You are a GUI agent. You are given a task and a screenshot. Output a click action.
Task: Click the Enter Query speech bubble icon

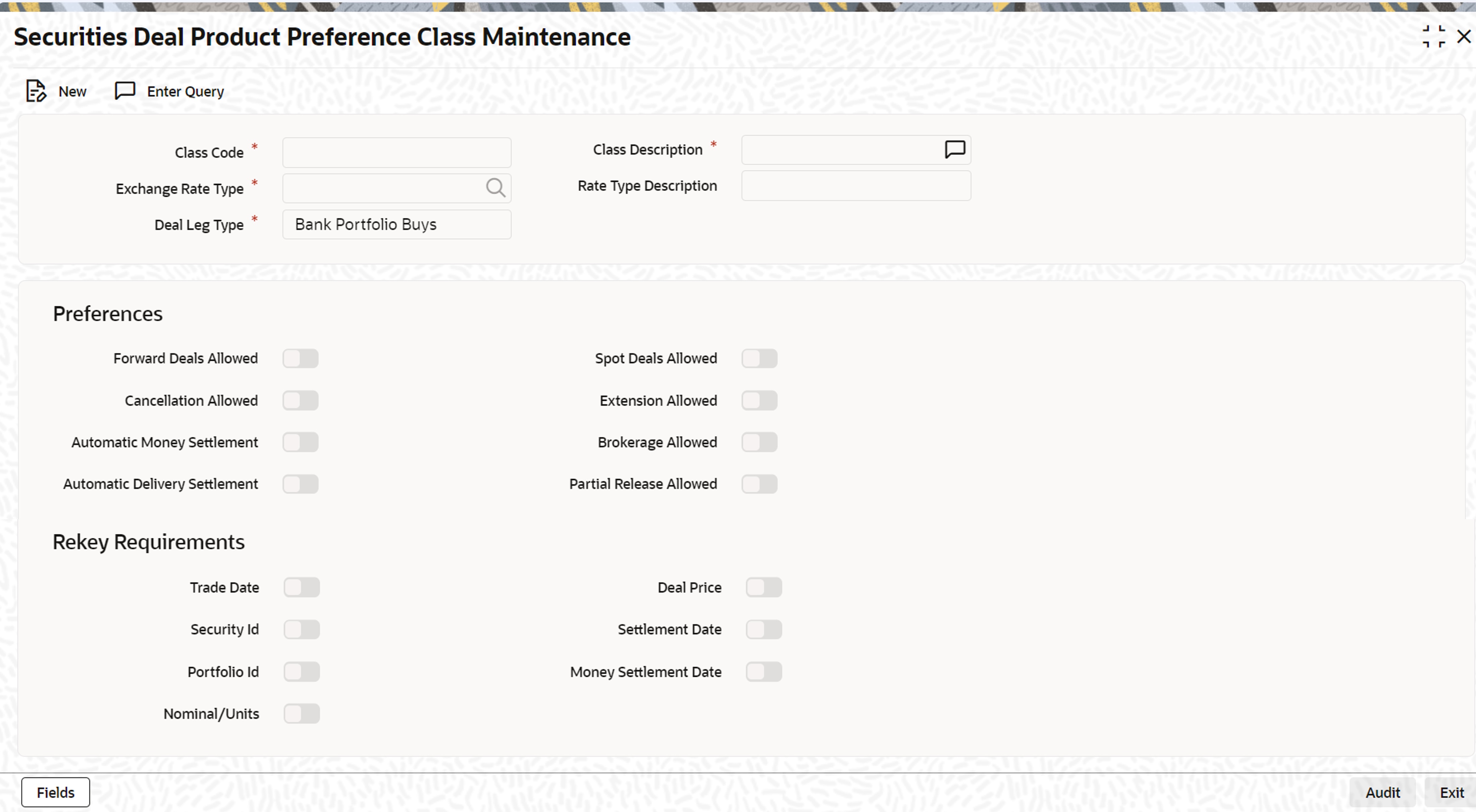(x=125, y=91)
